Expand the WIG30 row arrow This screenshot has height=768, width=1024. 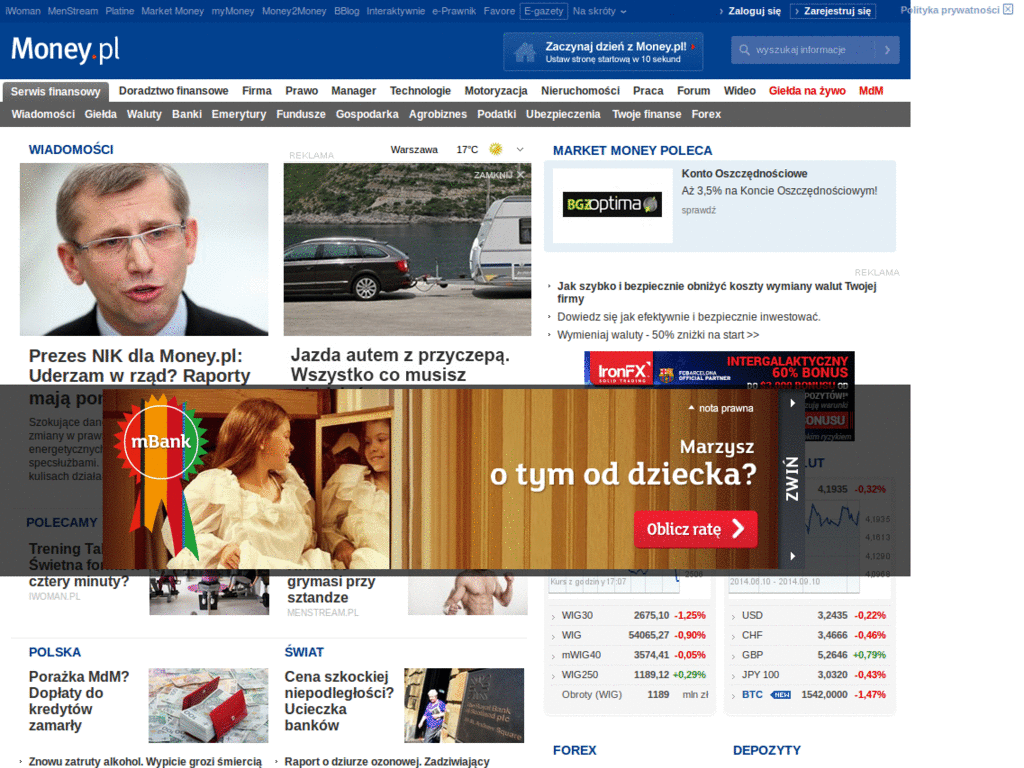point(553,616)
